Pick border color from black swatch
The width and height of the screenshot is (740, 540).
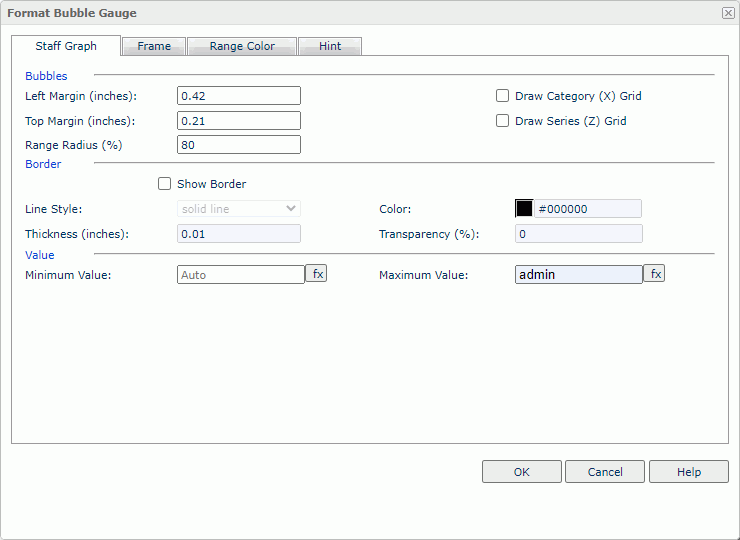[x=524, y=209]
